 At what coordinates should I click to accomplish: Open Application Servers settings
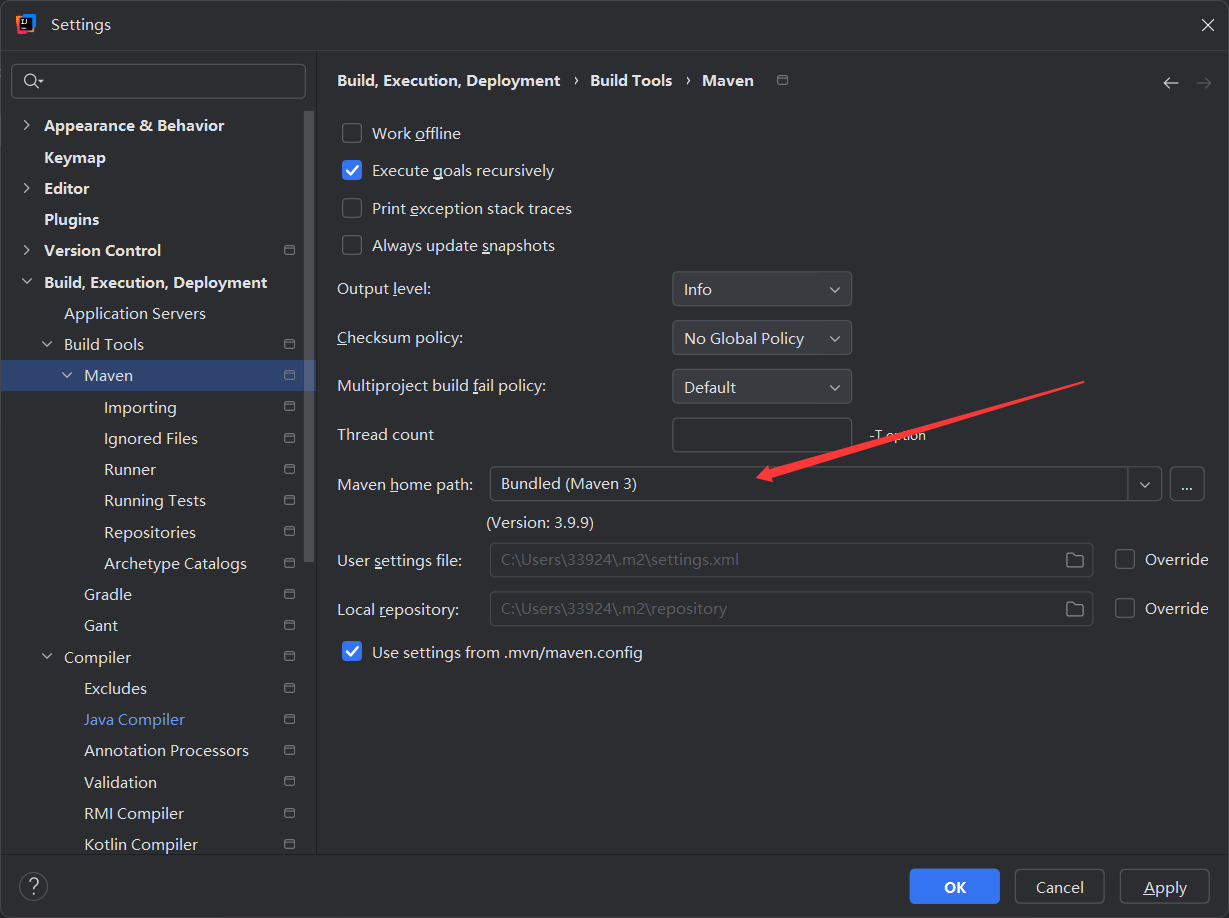pos(135,313)
